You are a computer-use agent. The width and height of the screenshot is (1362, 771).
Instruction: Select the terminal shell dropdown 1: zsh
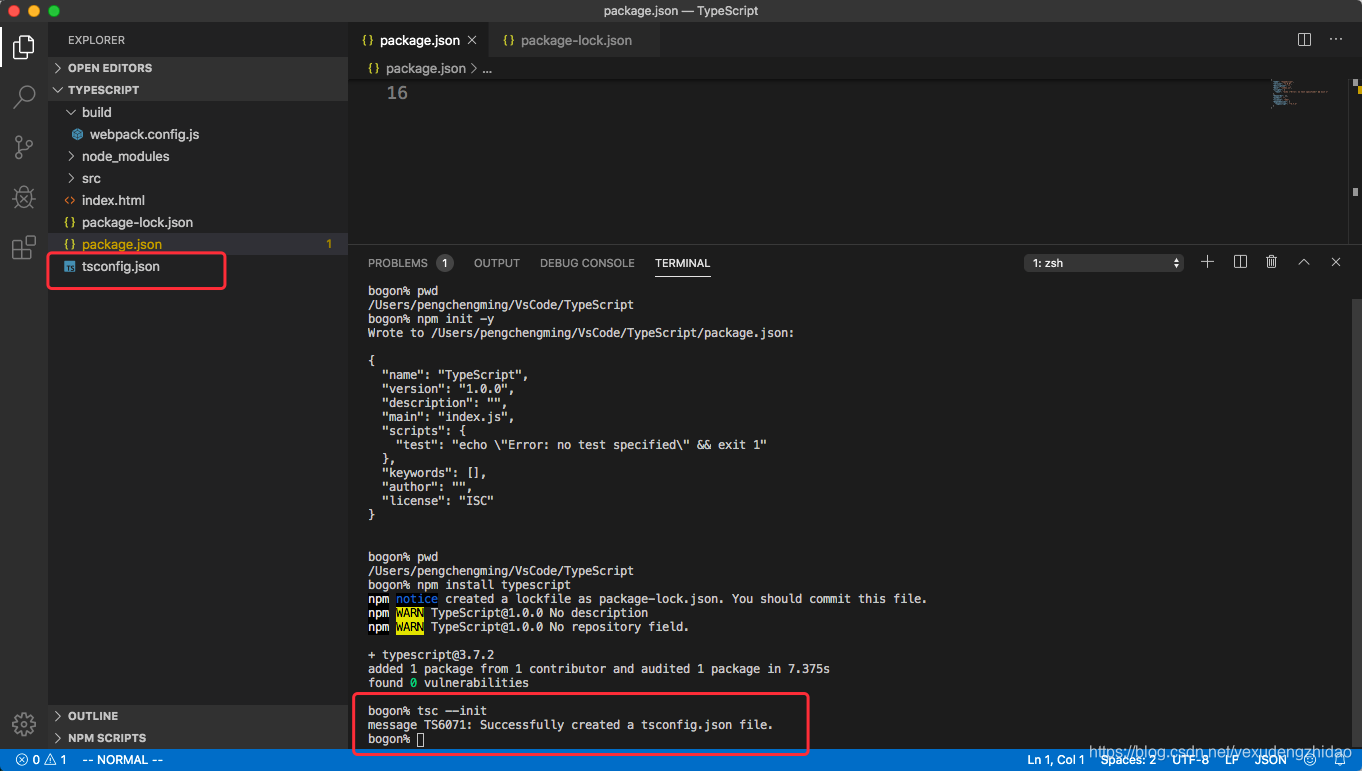1104,263
